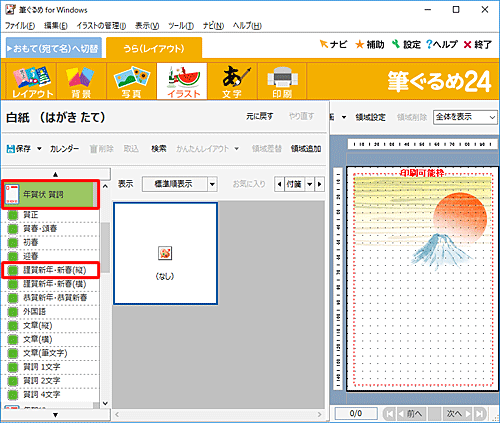Open the 全体を表示 zoom dropdown

pos(465,117)
